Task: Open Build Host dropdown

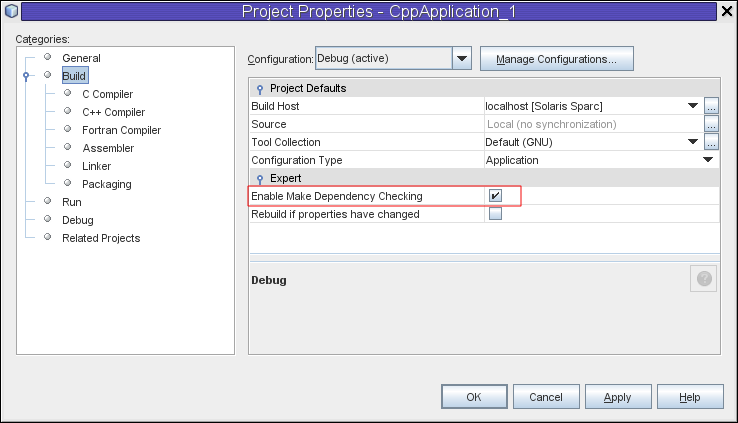Action: [x=692, y=106]
